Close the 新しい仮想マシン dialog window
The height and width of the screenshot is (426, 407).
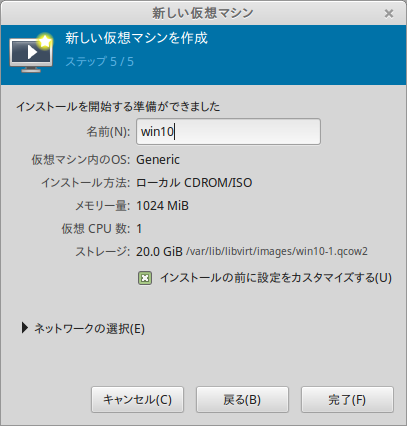[x=389, y=14]
